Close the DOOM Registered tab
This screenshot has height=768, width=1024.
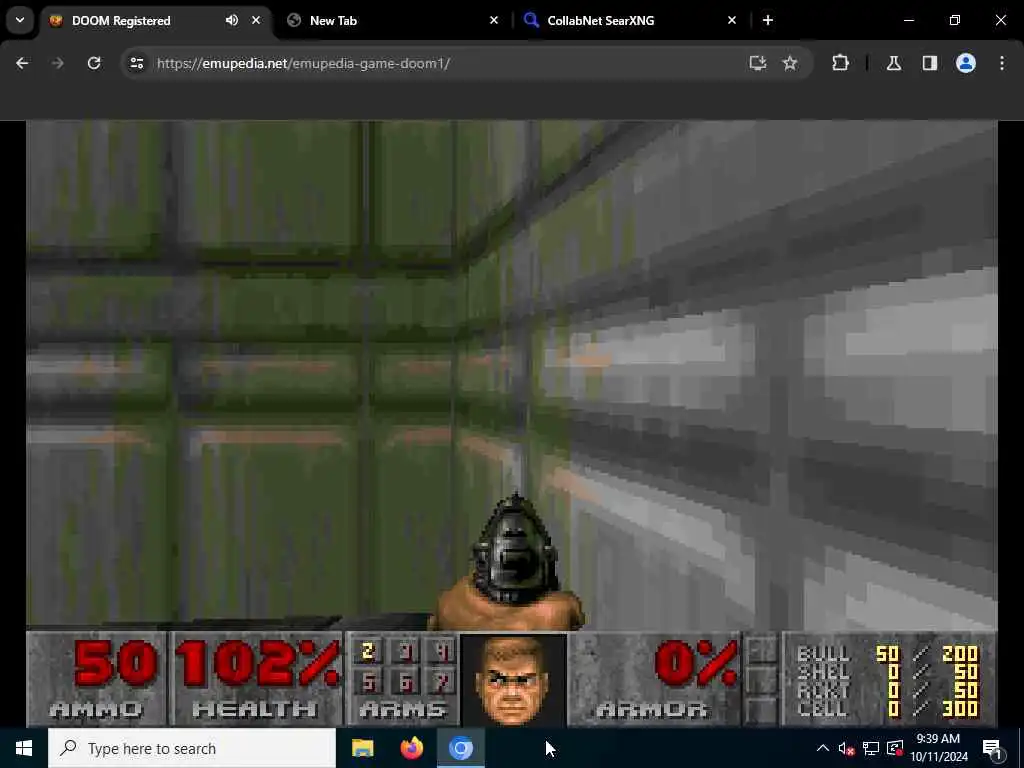[256, 20]
